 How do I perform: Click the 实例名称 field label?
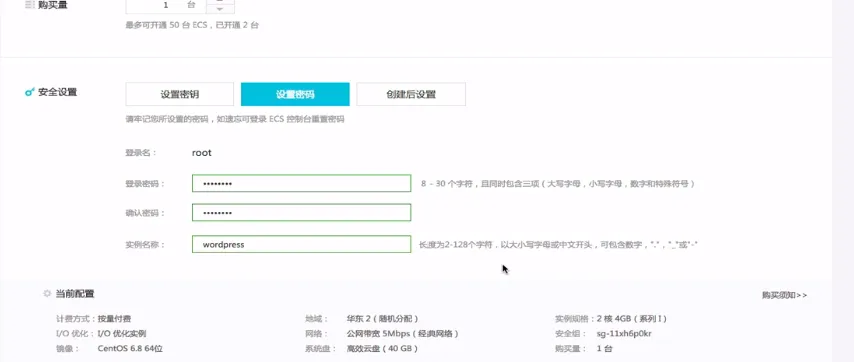tap(145, 245)
